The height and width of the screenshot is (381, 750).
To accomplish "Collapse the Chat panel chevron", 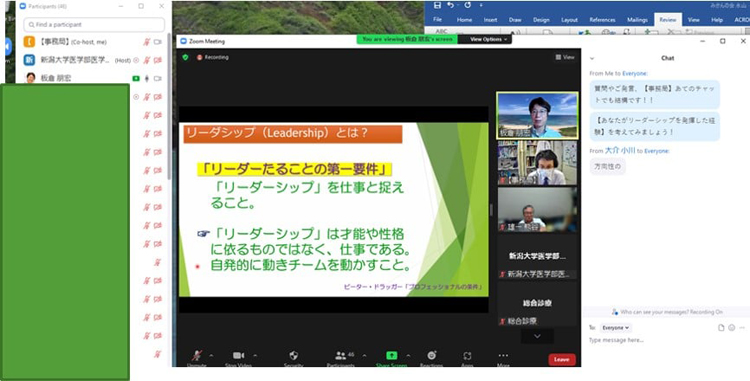I will point(592,58).
